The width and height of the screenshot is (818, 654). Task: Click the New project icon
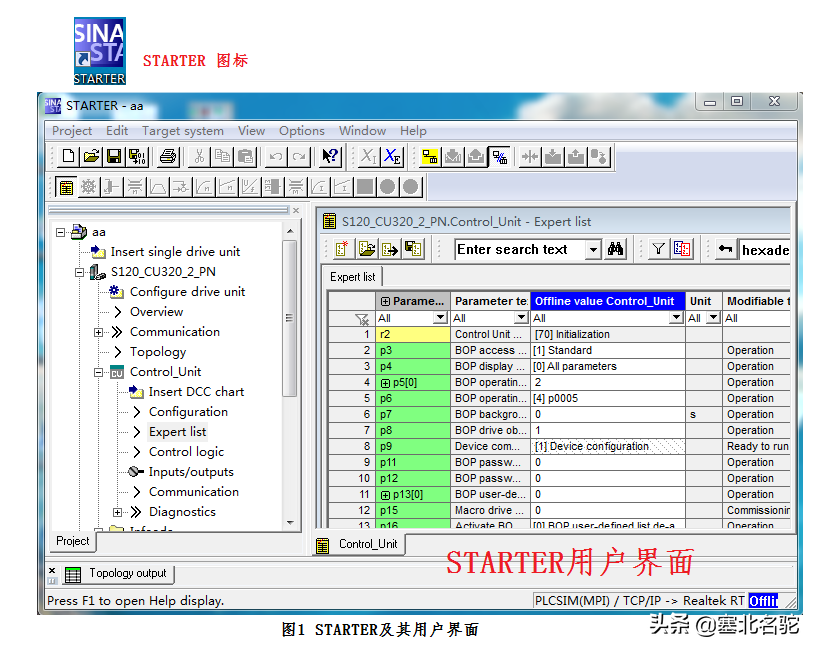point(68,156)
